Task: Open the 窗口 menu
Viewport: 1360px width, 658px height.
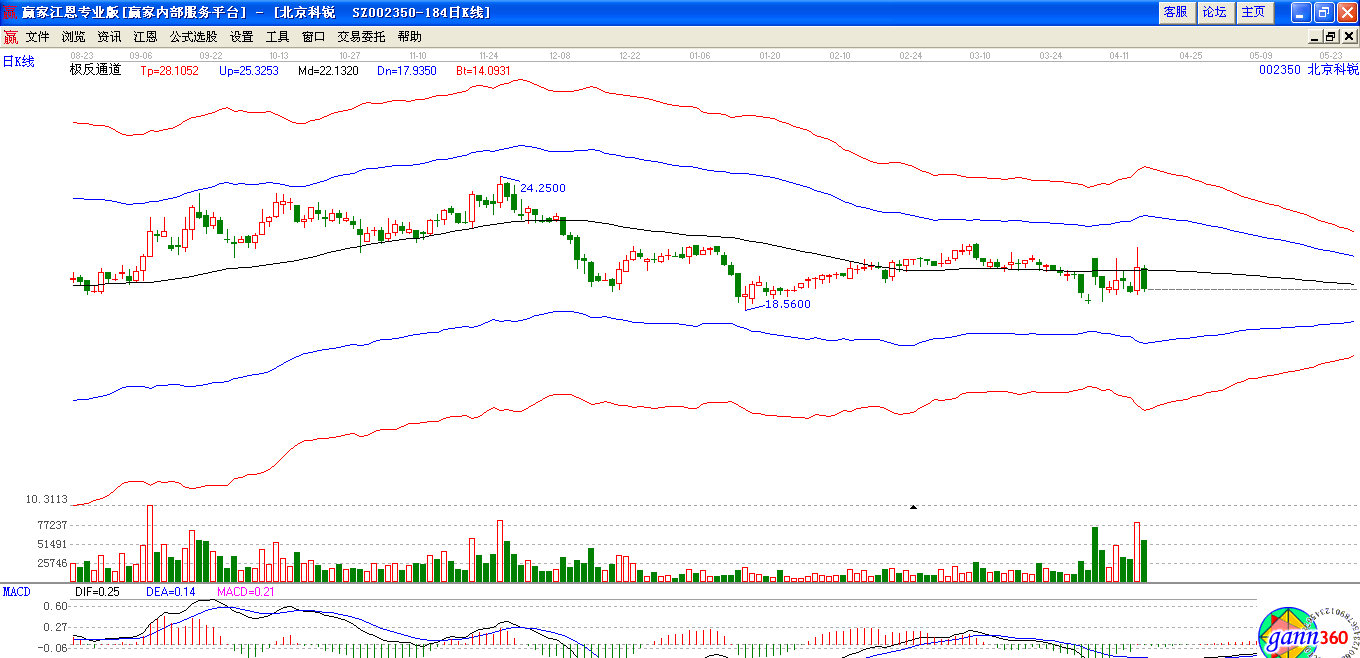Action: pyautogui.click(x=313, y=37)
